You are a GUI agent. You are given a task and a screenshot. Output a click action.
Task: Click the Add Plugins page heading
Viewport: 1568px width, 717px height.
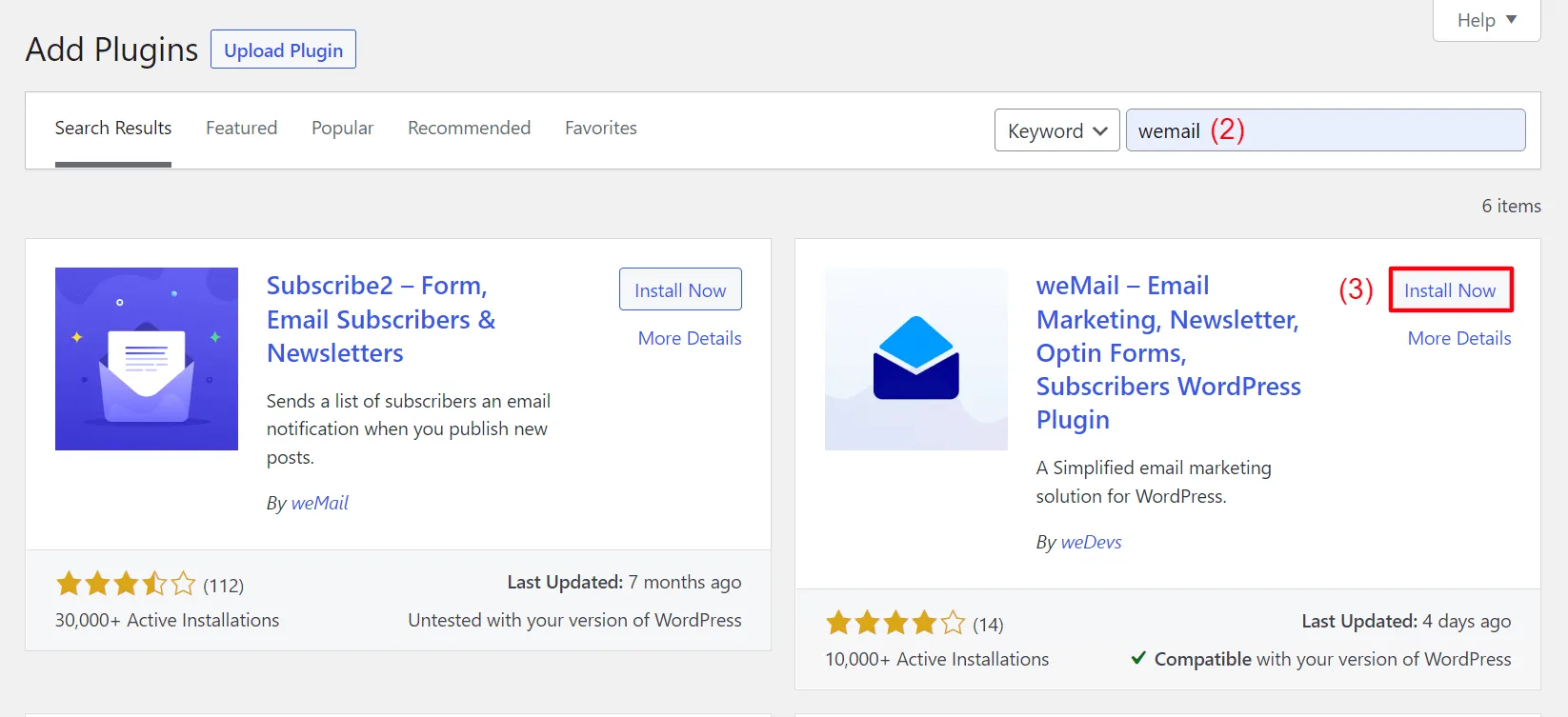coord(112,50)
